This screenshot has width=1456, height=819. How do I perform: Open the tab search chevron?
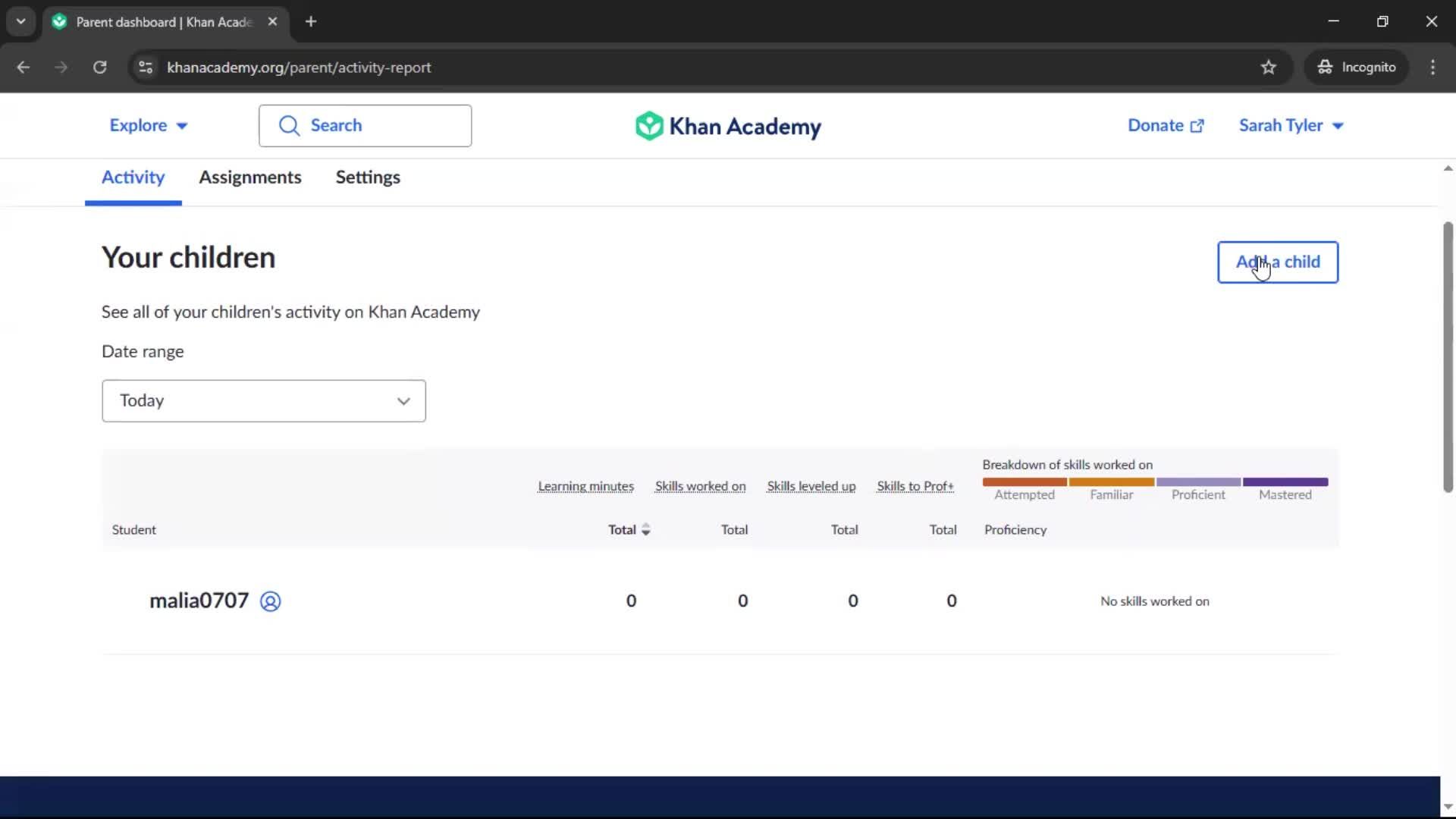tap(20, 21)
